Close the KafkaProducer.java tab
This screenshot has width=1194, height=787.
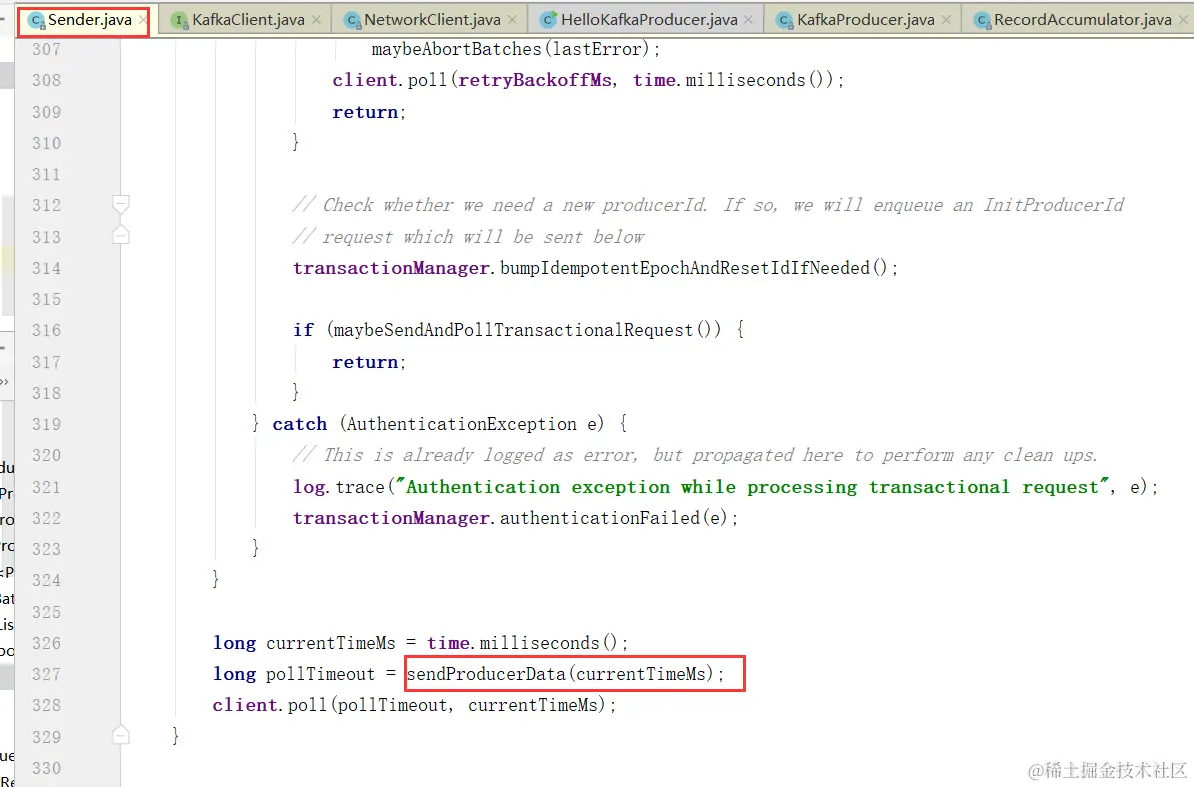click(946, 20)
